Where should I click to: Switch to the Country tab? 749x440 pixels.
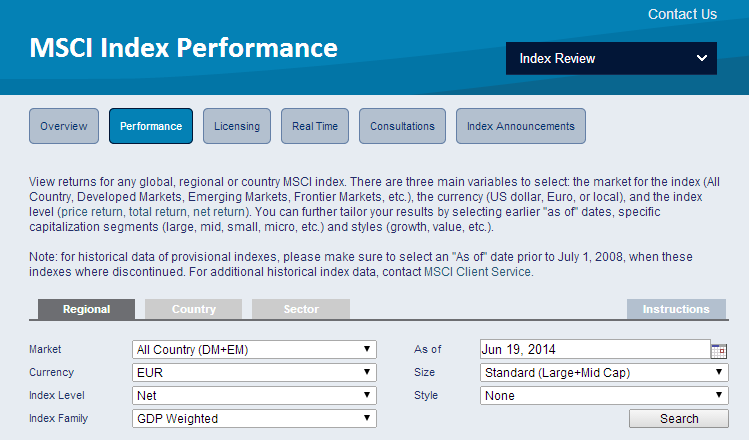193,309
